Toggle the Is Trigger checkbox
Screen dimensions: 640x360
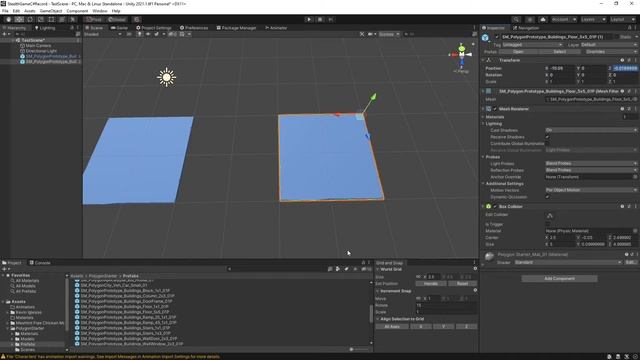click(x=547, y=224)
